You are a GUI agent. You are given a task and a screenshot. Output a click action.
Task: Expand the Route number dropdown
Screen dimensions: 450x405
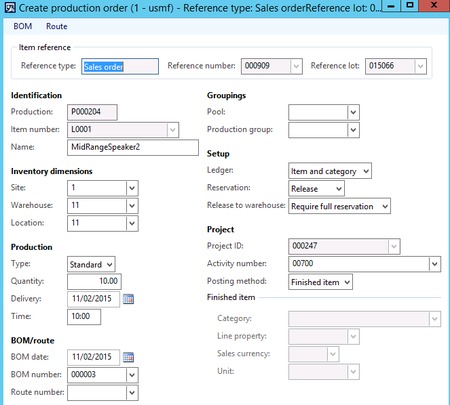click(132, 393)
